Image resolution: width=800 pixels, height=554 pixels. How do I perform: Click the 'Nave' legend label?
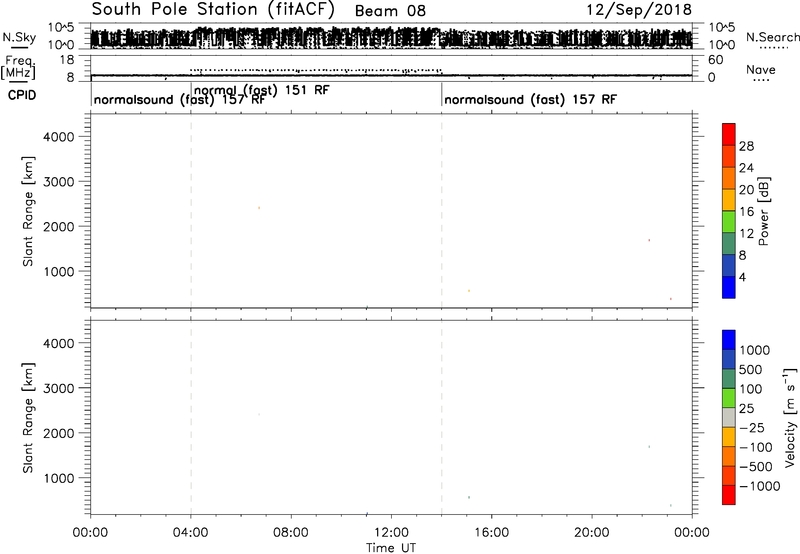(x=761, y=70)
